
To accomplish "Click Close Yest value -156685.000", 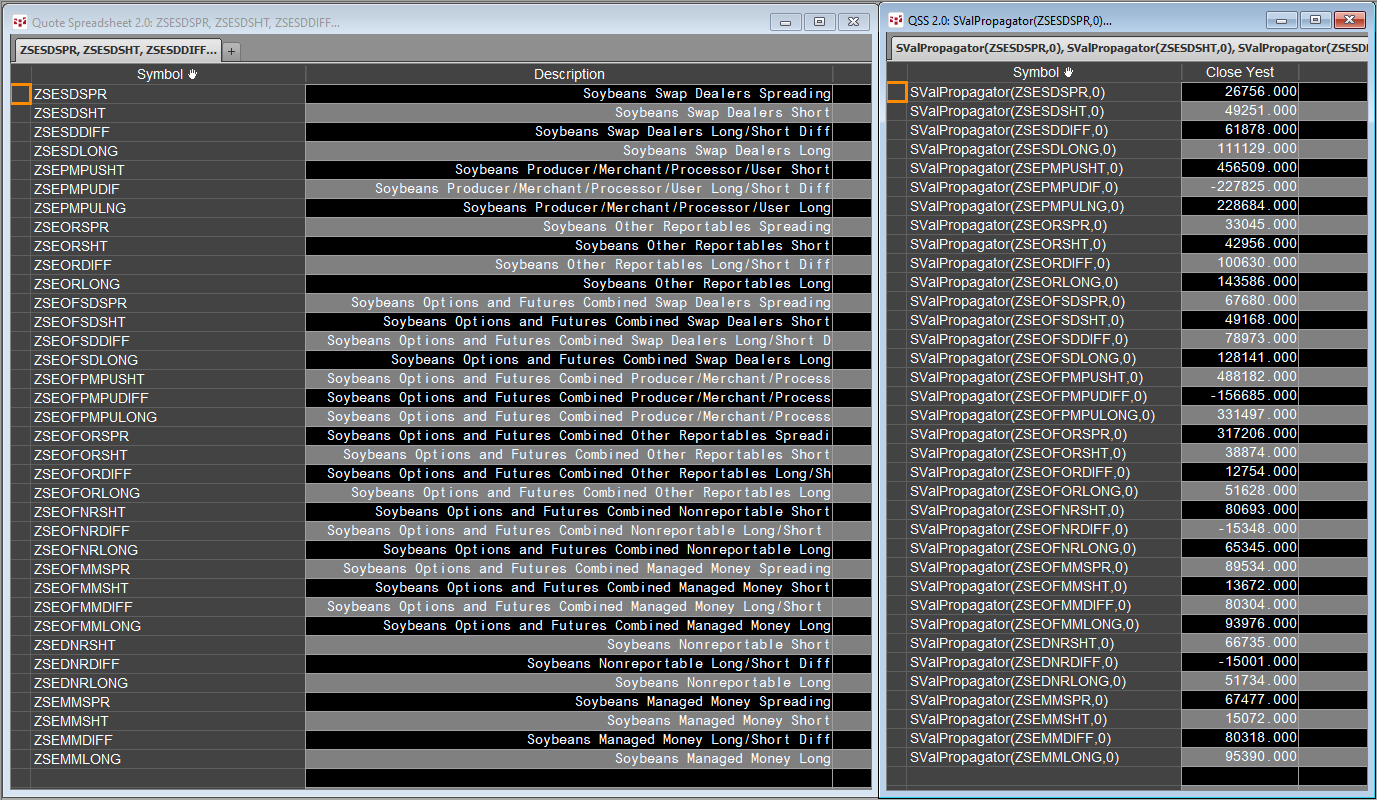I will [1239, 396].
